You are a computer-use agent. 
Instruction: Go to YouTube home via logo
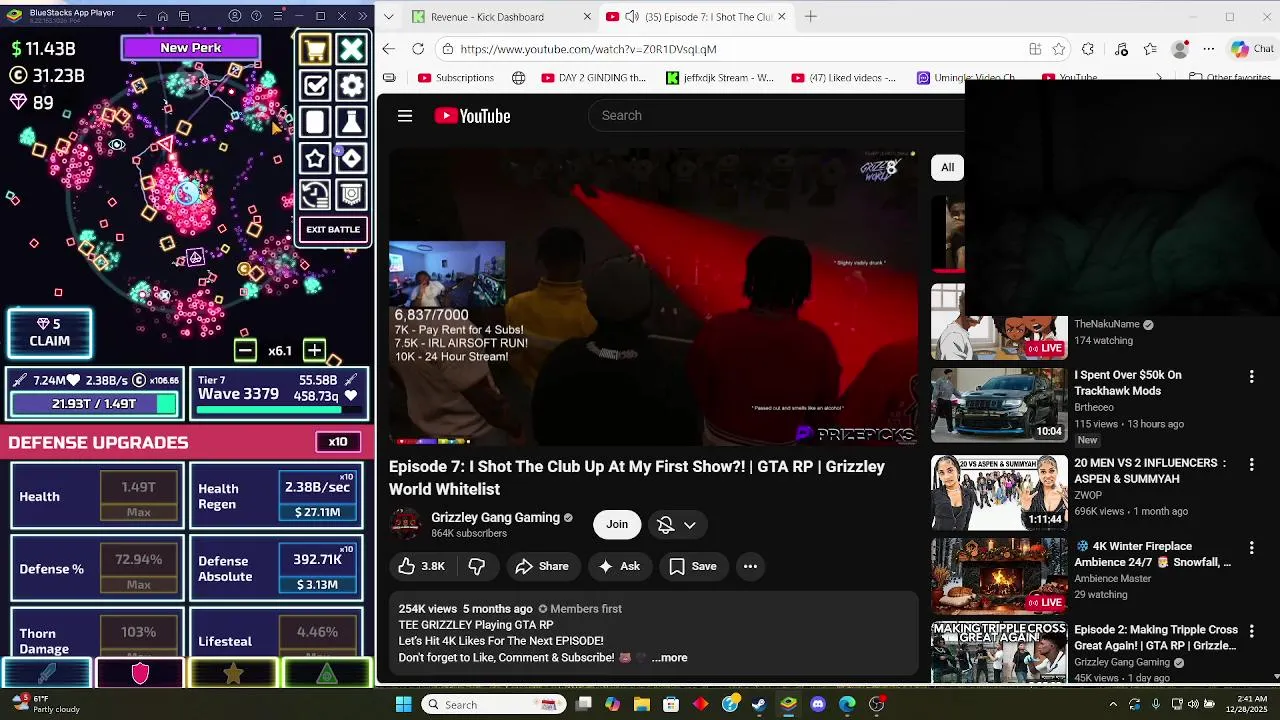pyautogui.click(x=472, y=116)
